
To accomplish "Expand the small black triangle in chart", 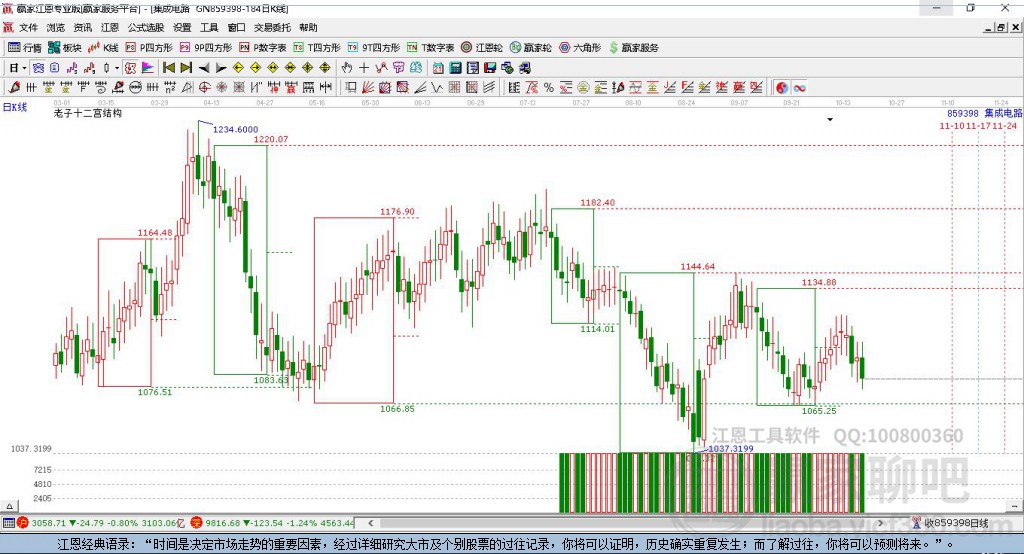I will coord(830,120).
